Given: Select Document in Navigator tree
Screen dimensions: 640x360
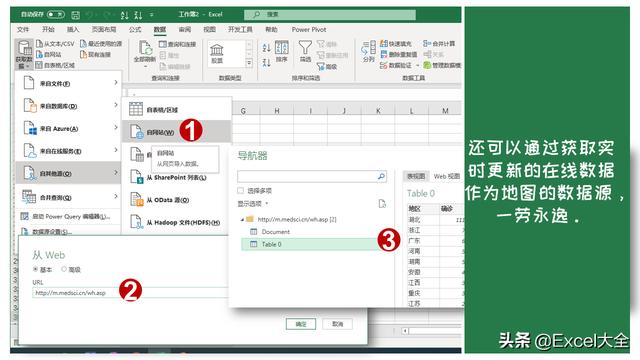Looking at the screenshot, I should [276, 231].
